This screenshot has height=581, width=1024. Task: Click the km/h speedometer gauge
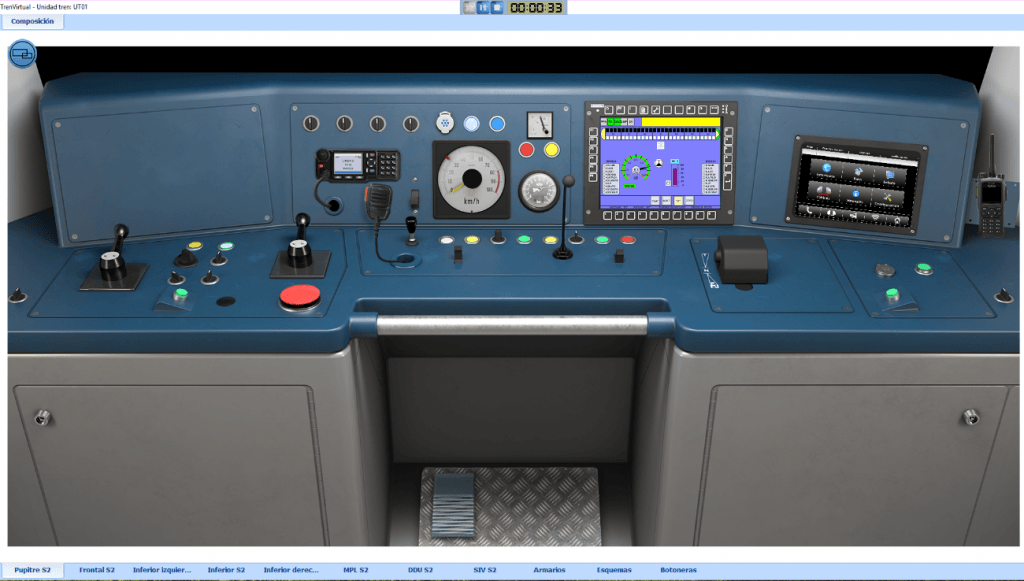coord(471,180)
